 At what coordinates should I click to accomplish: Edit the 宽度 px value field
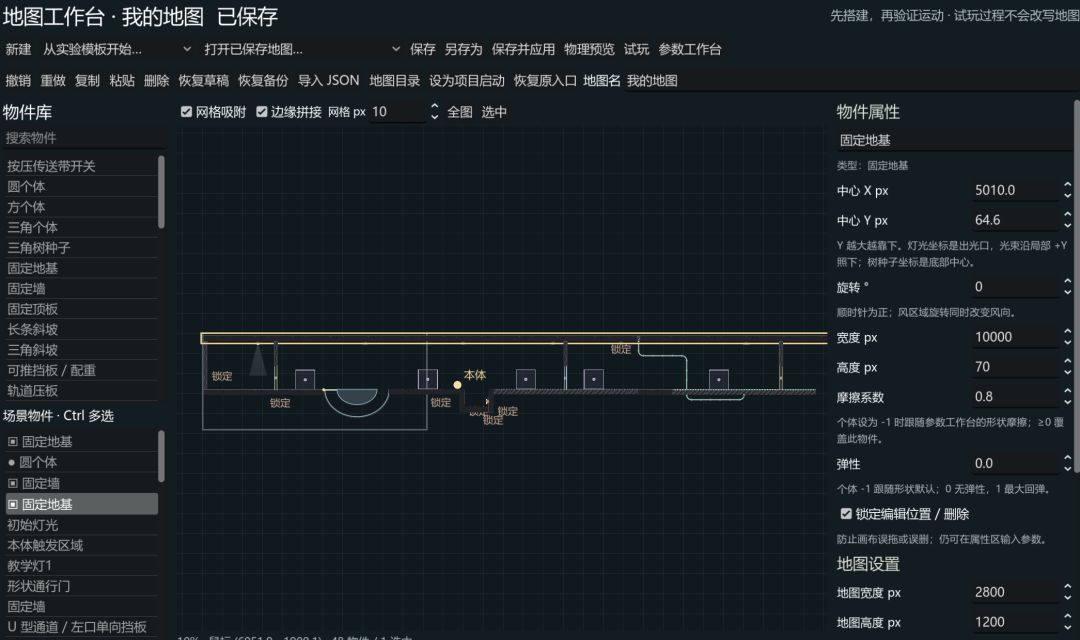click(1016, 337)
